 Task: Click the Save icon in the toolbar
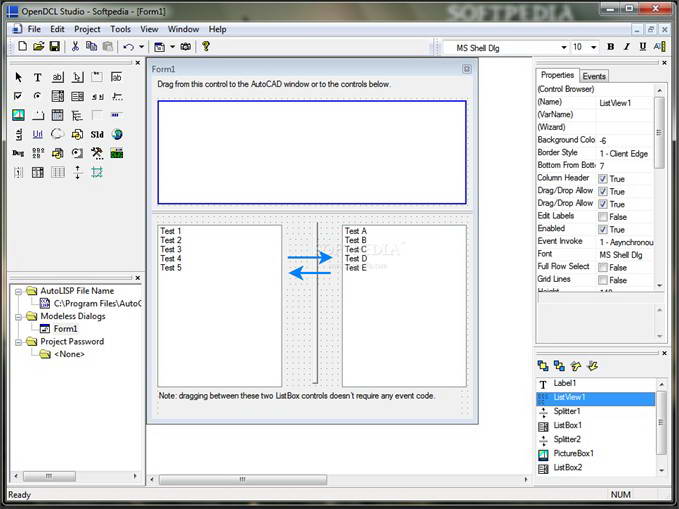(55, 47)
